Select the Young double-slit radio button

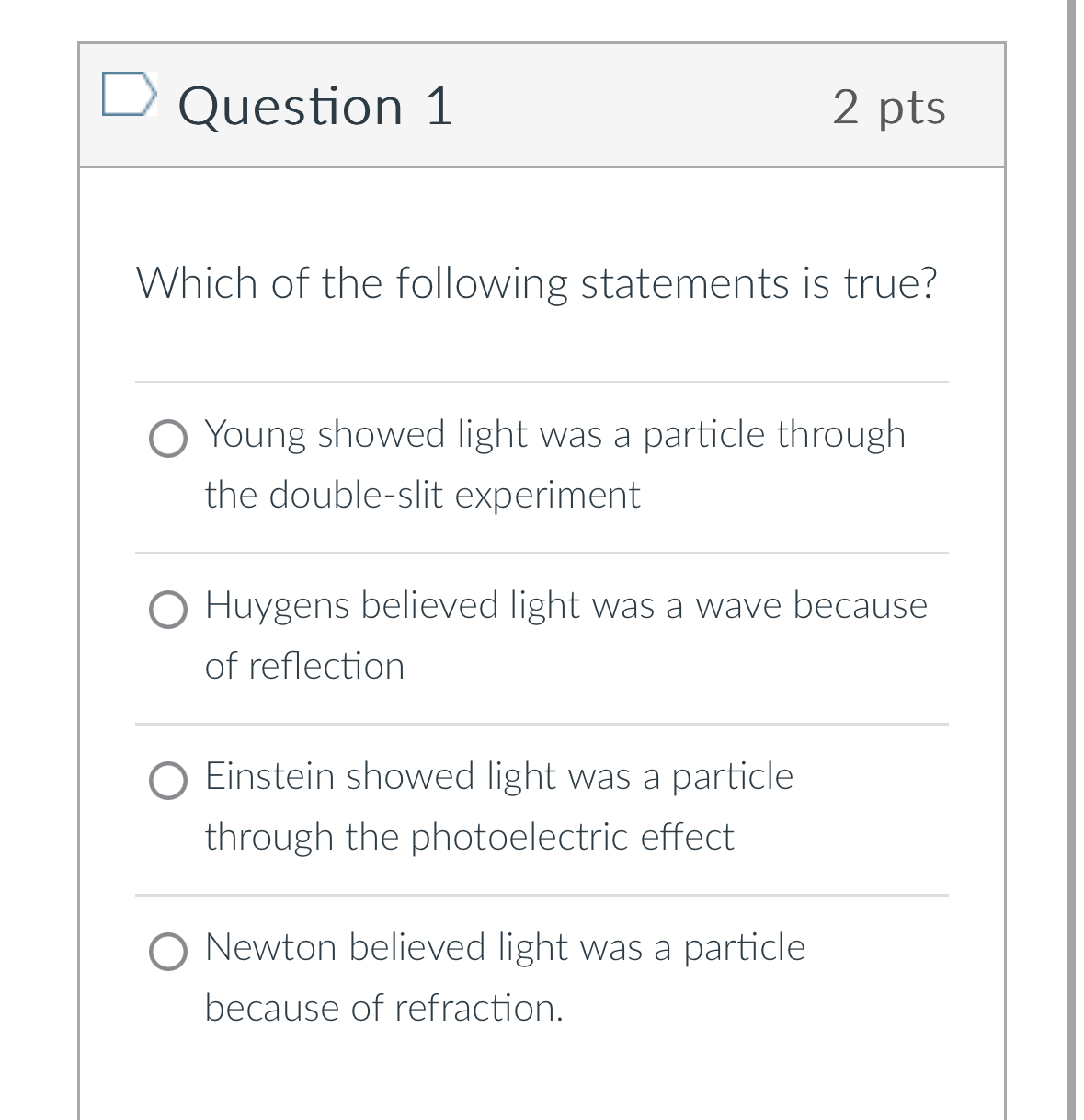(x=167, y=440)
